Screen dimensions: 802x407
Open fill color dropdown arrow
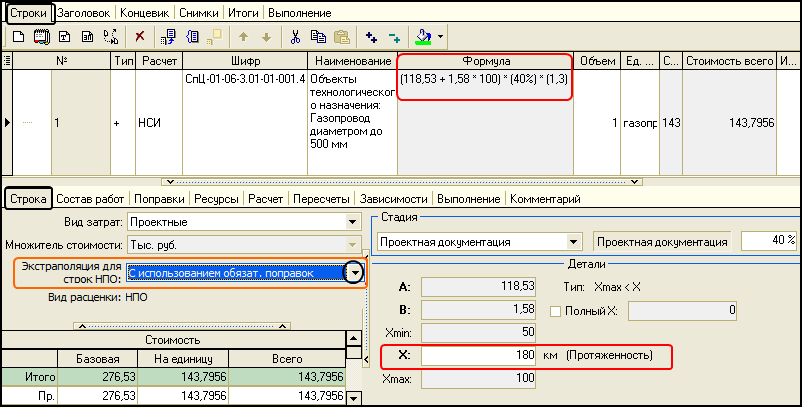[441, 36]
